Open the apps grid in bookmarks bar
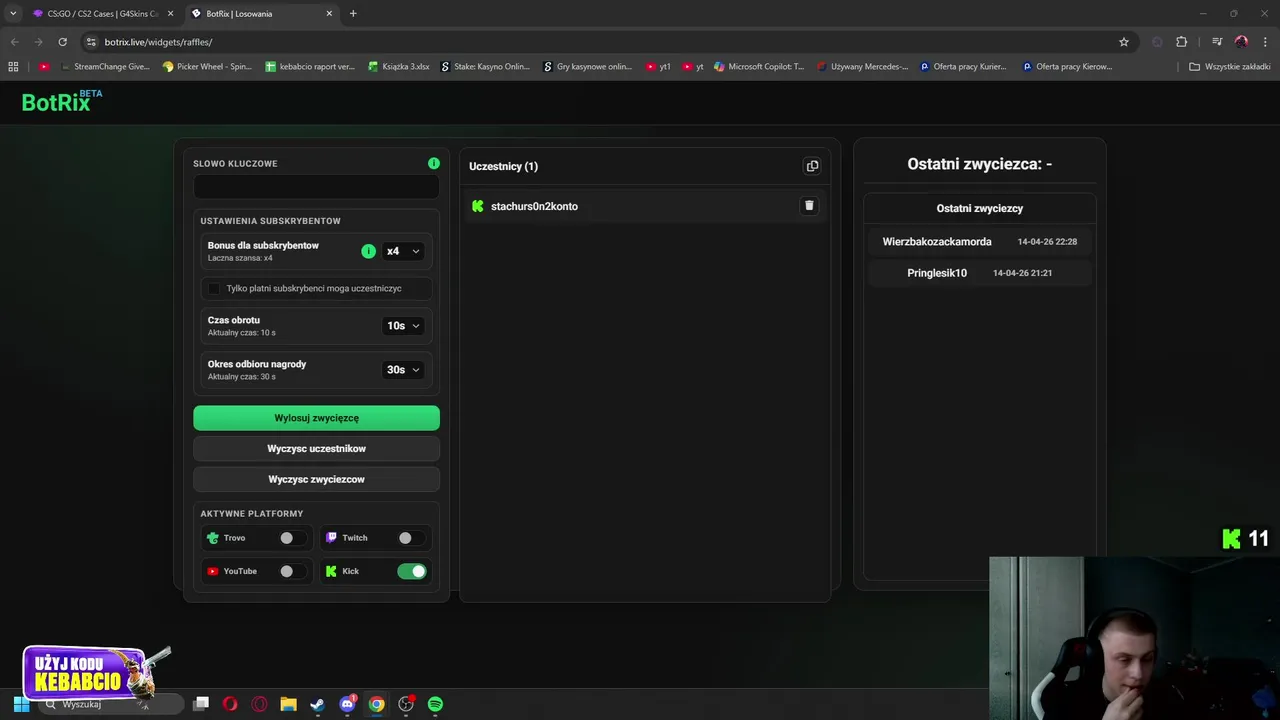The width and height of the screenshot is (1280, 720). (13, 67)
